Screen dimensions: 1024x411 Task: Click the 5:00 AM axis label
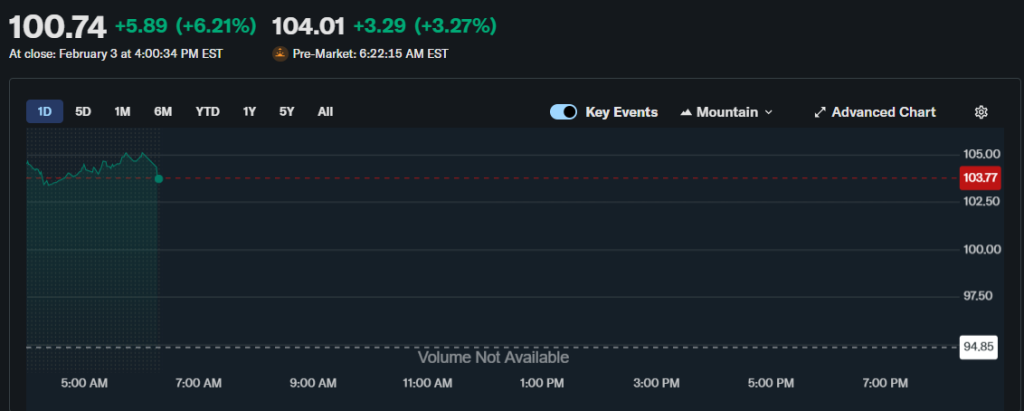(x=84, y=384)
